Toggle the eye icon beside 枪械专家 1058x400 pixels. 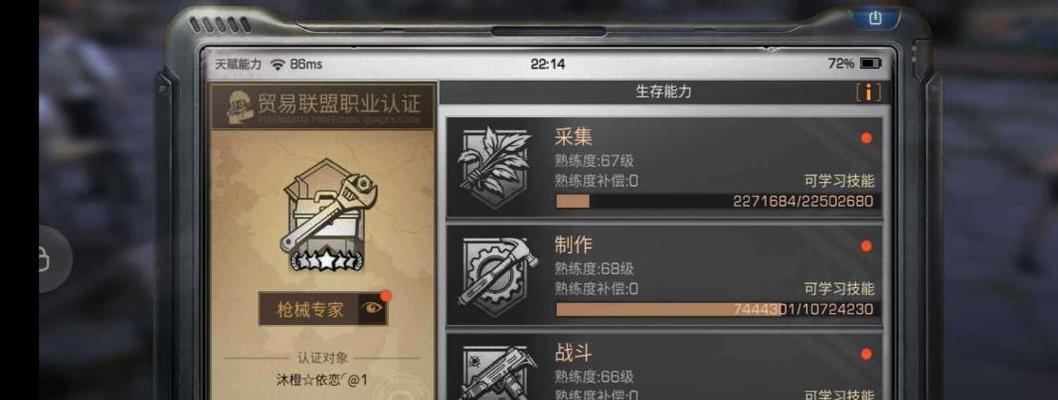[x=372, y=309]
